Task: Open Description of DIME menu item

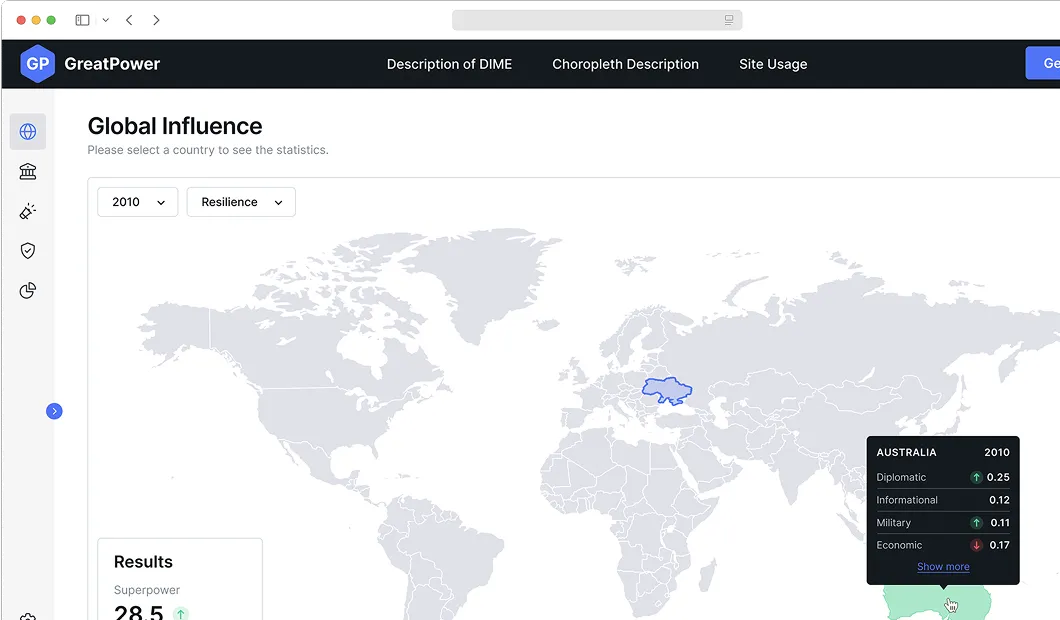Action: point(450,64)
